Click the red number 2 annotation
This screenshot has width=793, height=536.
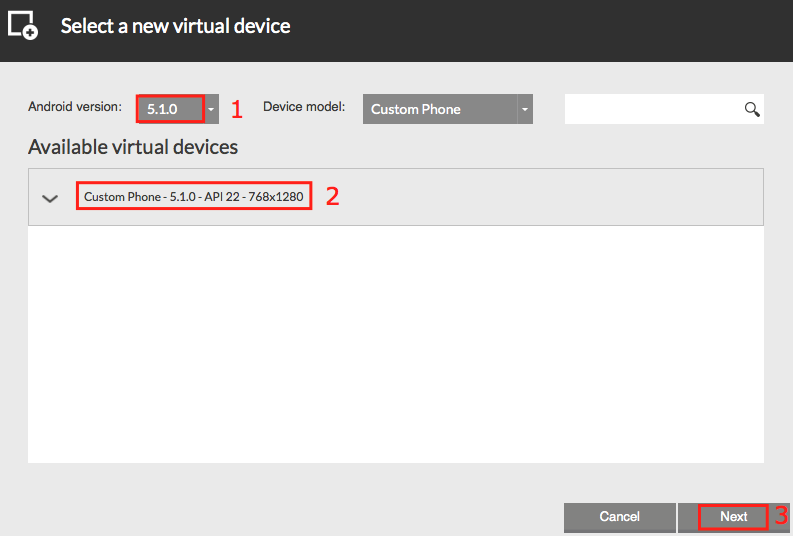[x=332, y=196]
